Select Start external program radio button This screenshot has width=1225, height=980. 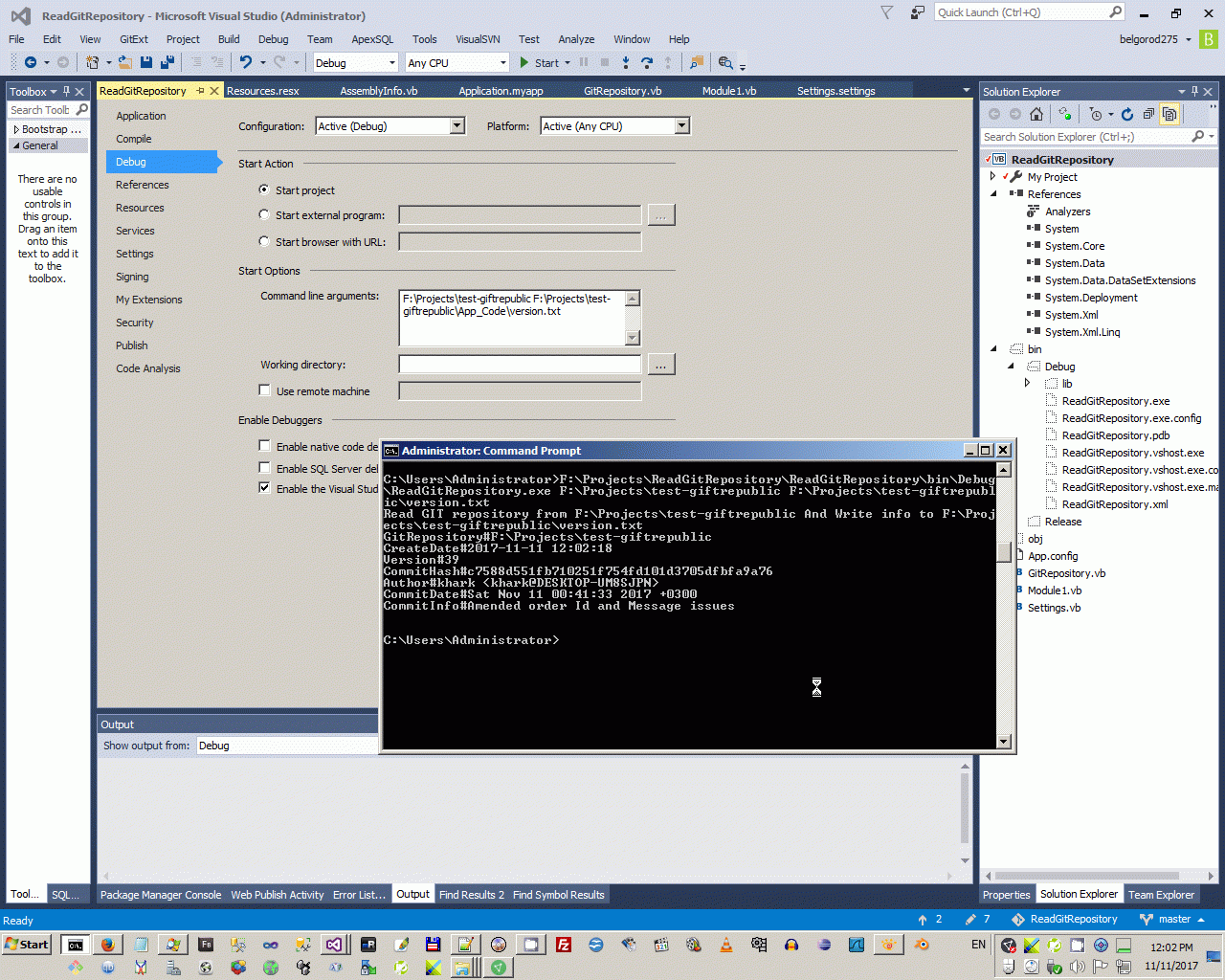click(264, 215)
